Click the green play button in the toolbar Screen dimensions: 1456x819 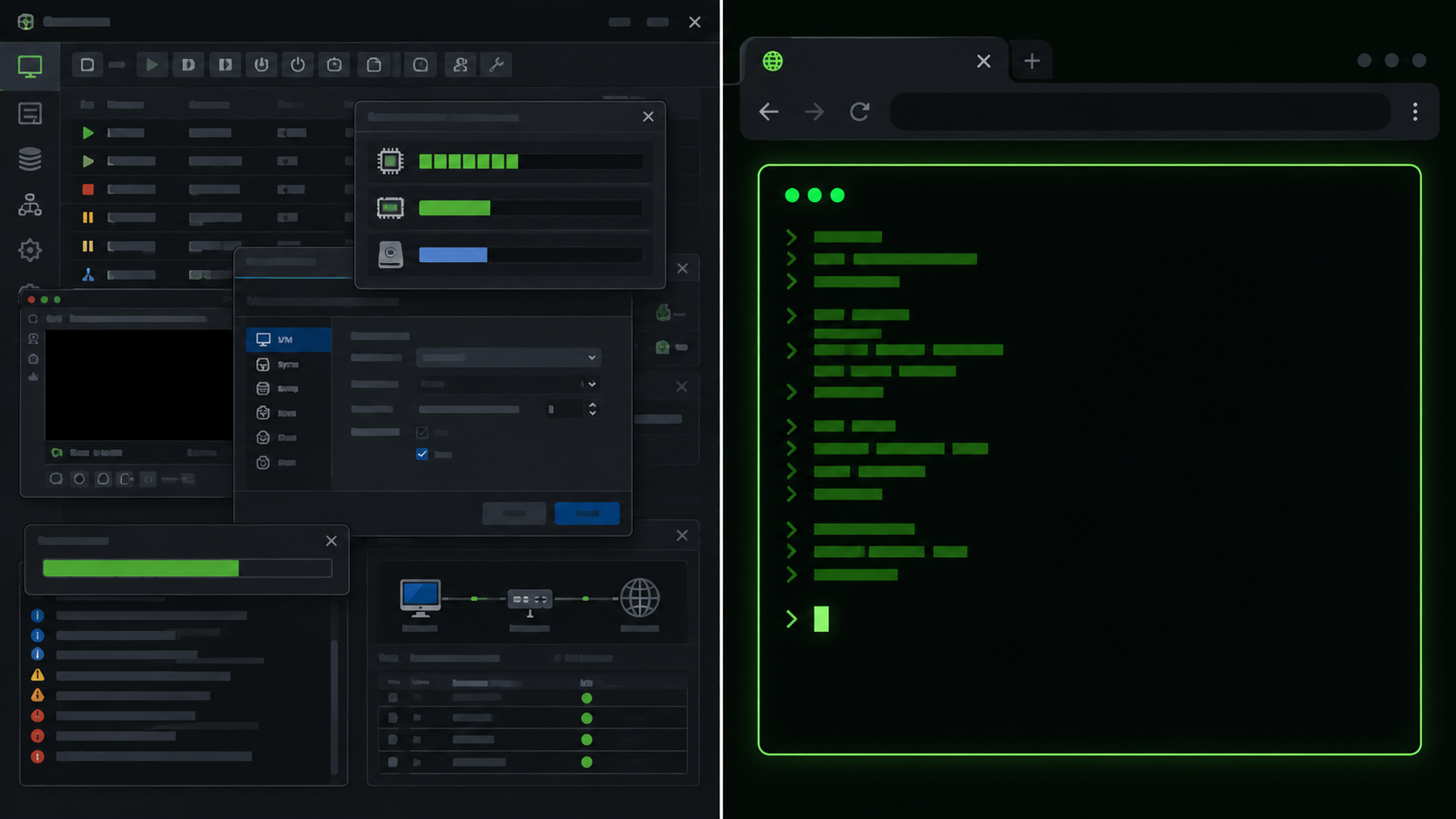(x=152, y=64)
